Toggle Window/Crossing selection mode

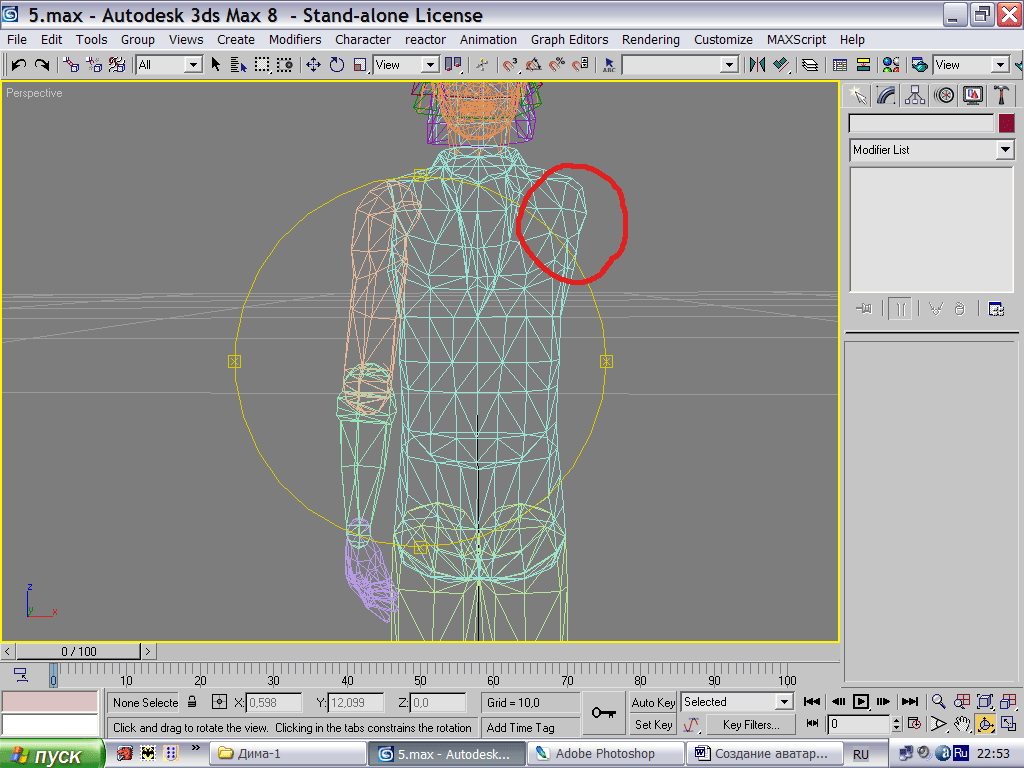point(285,65)
